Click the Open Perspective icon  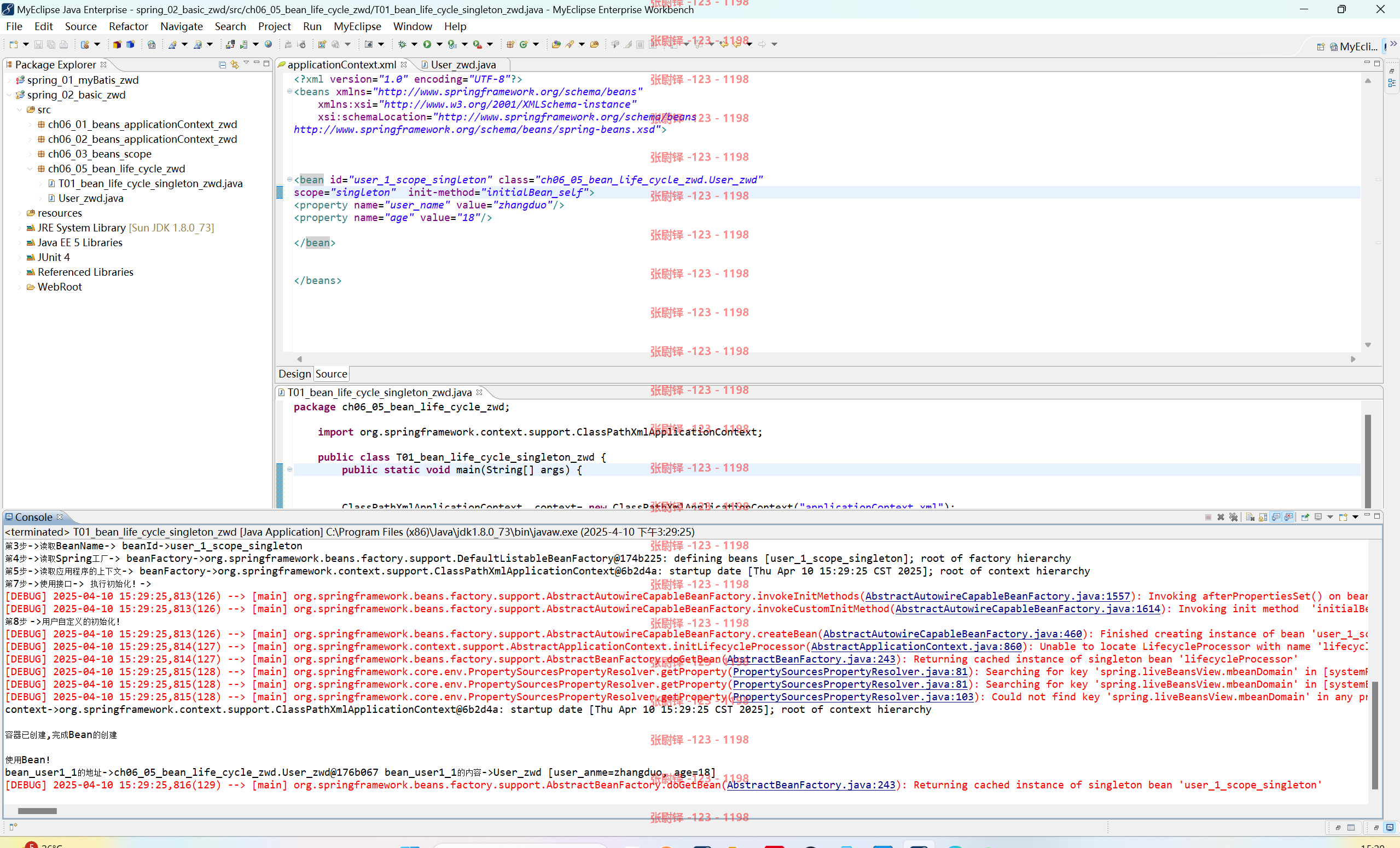point(1321,47)
